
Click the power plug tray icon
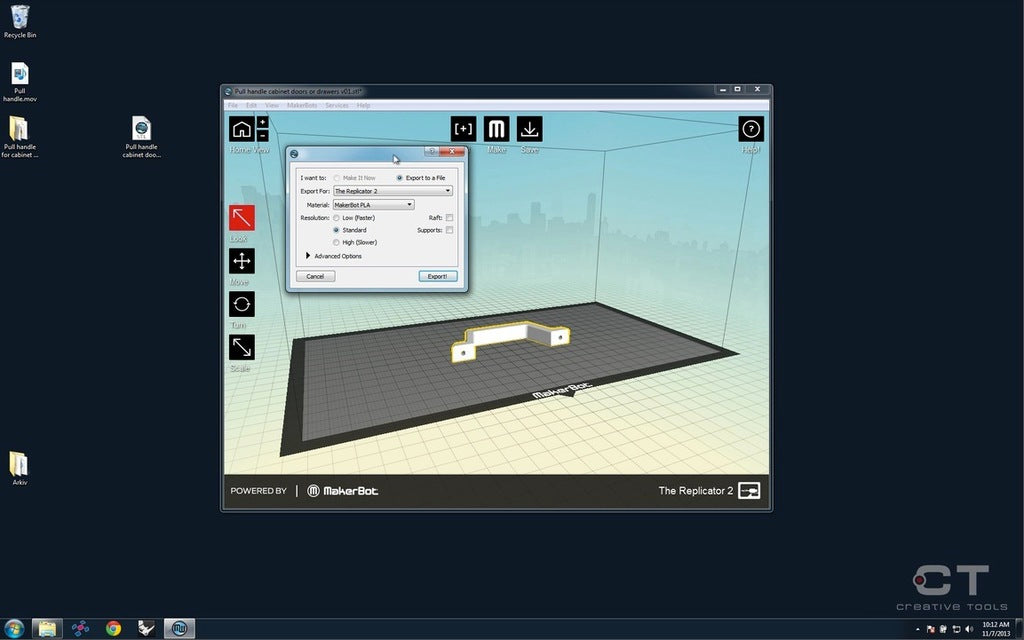click(943, 629)
